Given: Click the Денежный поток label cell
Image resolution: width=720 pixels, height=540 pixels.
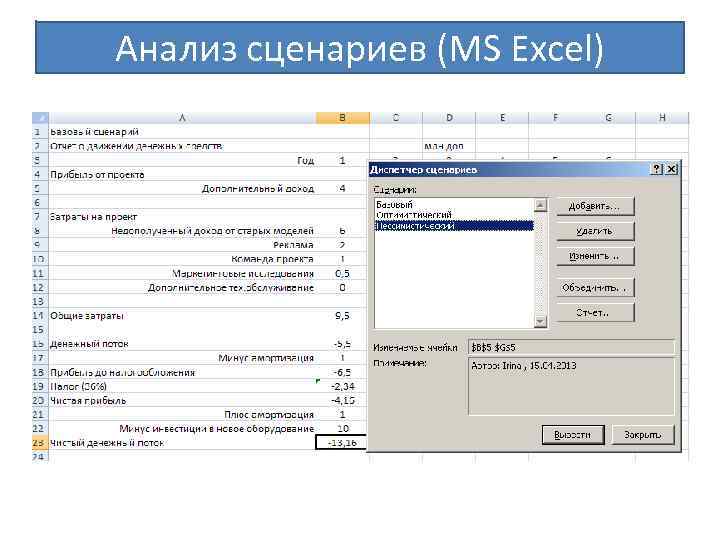Looking at the screenshot, I should point(182,343).
